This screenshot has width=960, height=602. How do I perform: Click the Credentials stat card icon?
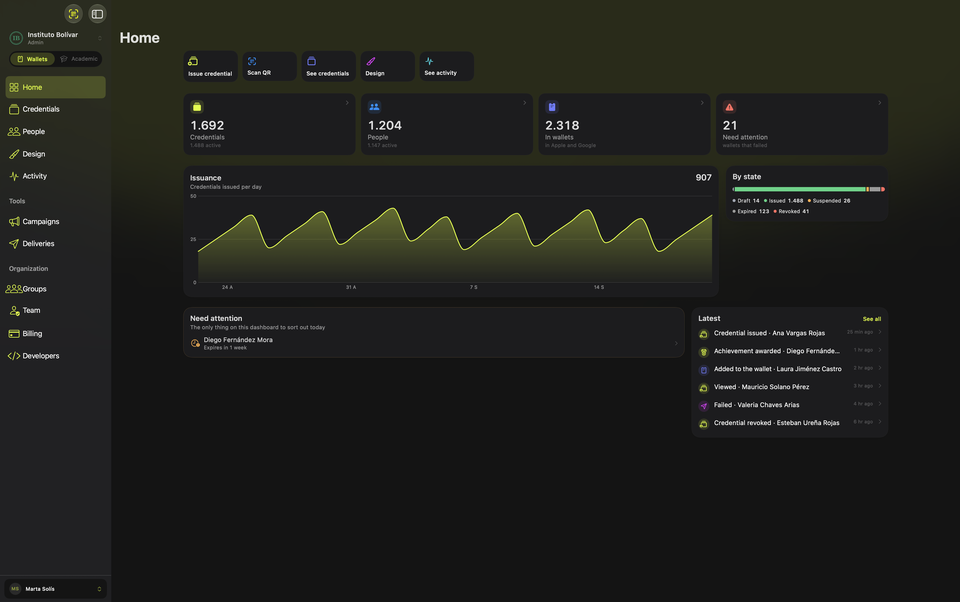(x=197, y=107)
